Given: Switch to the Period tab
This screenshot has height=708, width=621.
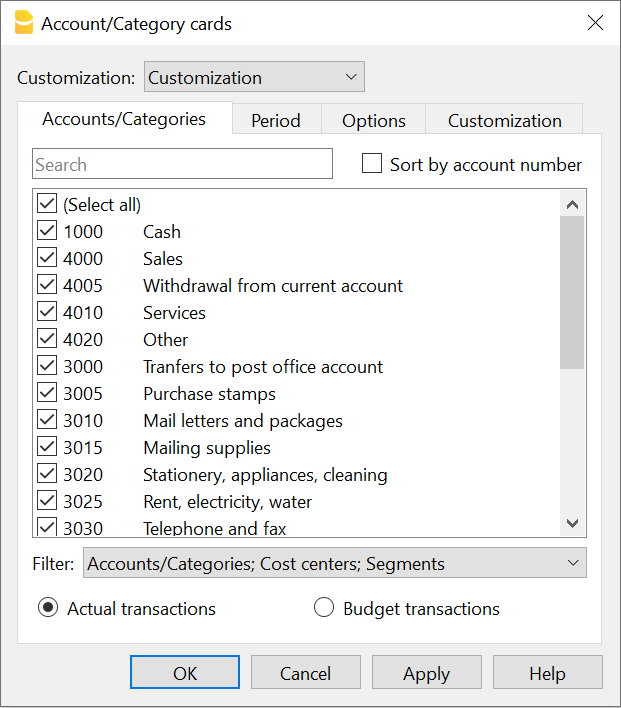Looking at the screenshot, I should click(x=276, y=121).
